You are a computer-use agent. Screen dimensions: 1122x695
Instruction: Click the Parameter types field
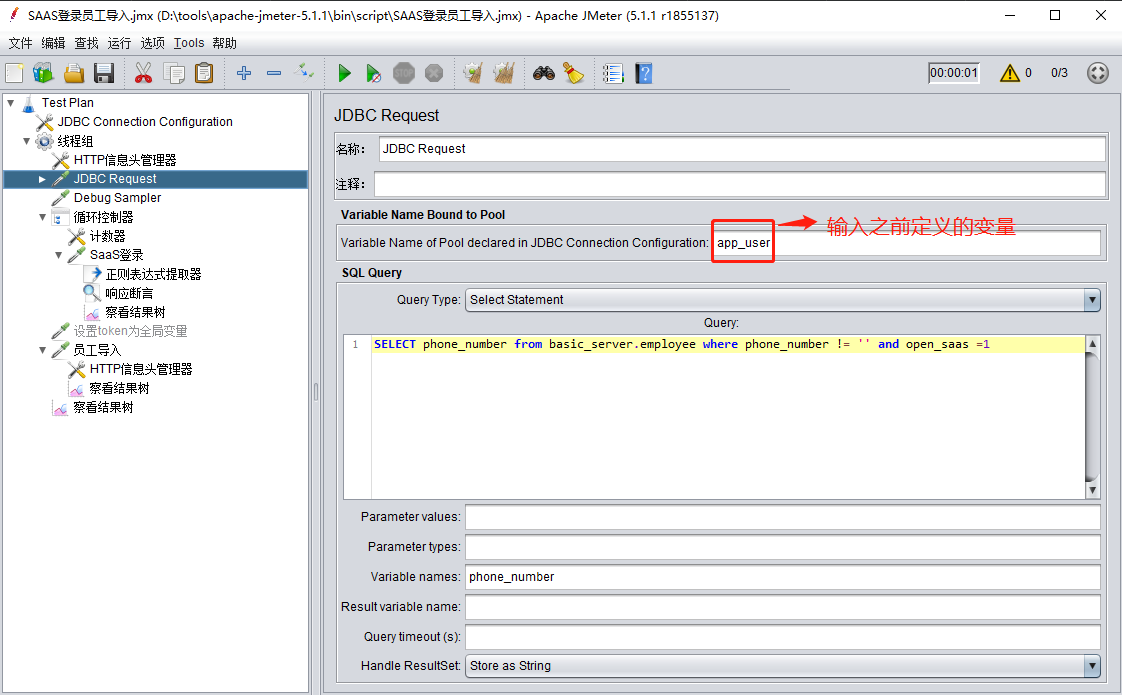[783, 547]
